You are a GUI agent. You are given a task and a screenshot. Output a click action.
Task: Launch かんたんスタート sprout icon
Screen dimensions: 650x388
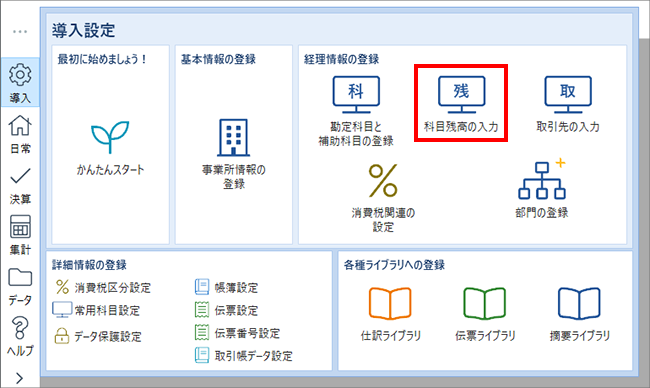[110, 137]
